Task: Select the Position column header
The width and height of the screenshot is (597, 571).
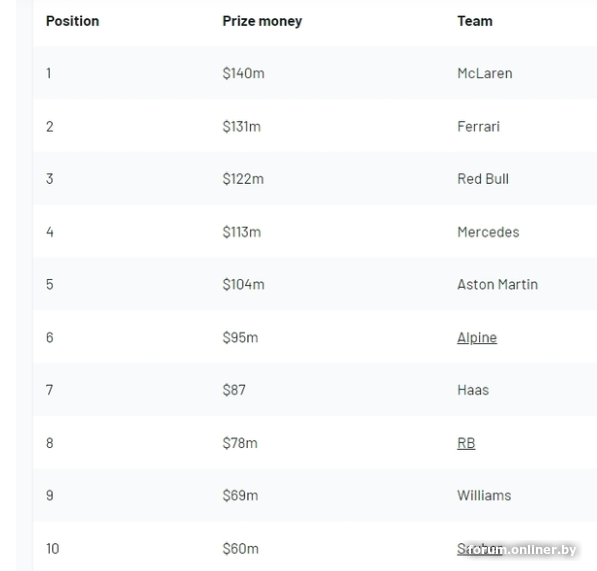Action: tap(72, 21)
